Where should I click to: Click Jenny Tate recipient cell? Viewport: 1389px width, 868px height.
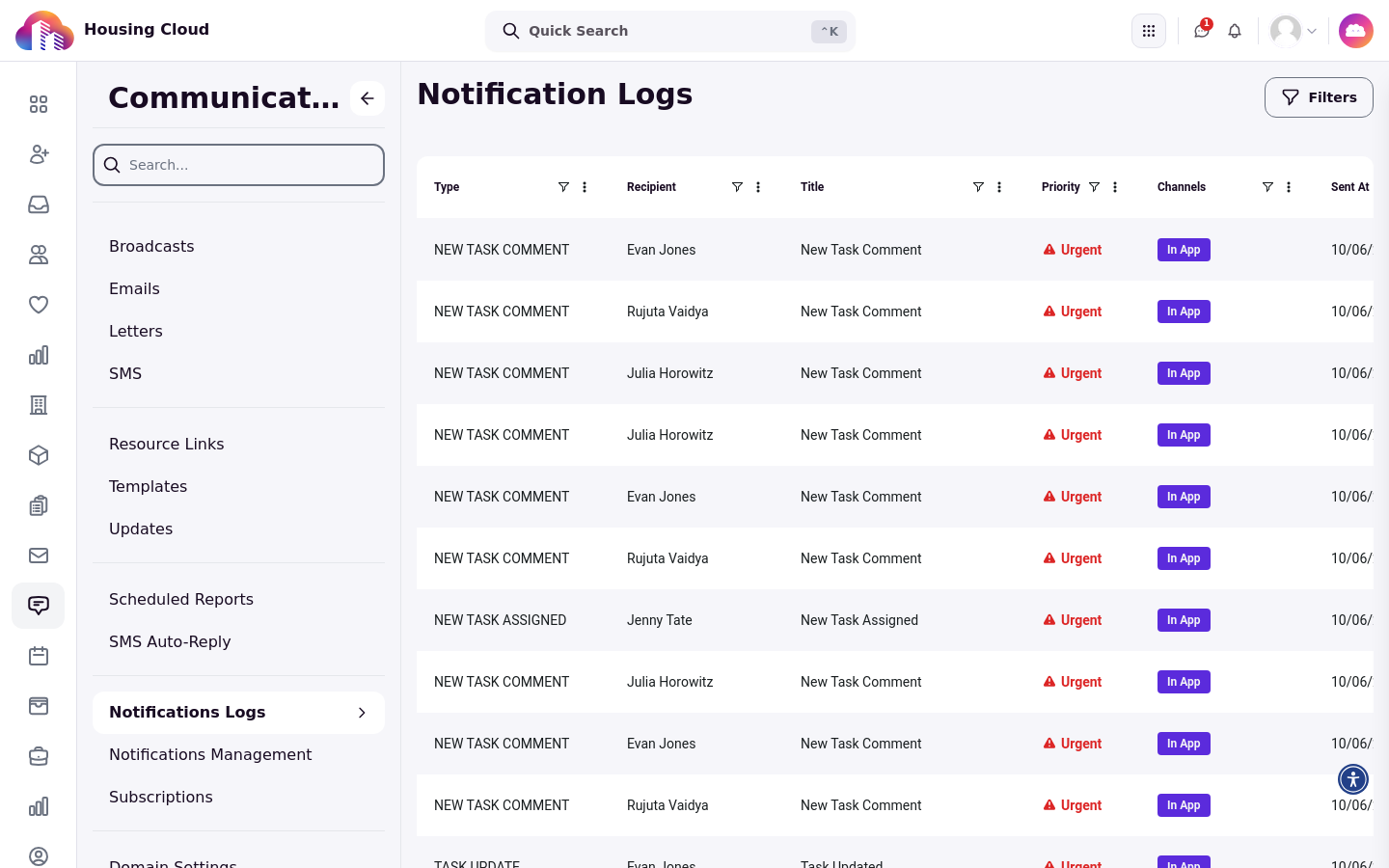tap(660, 620)
